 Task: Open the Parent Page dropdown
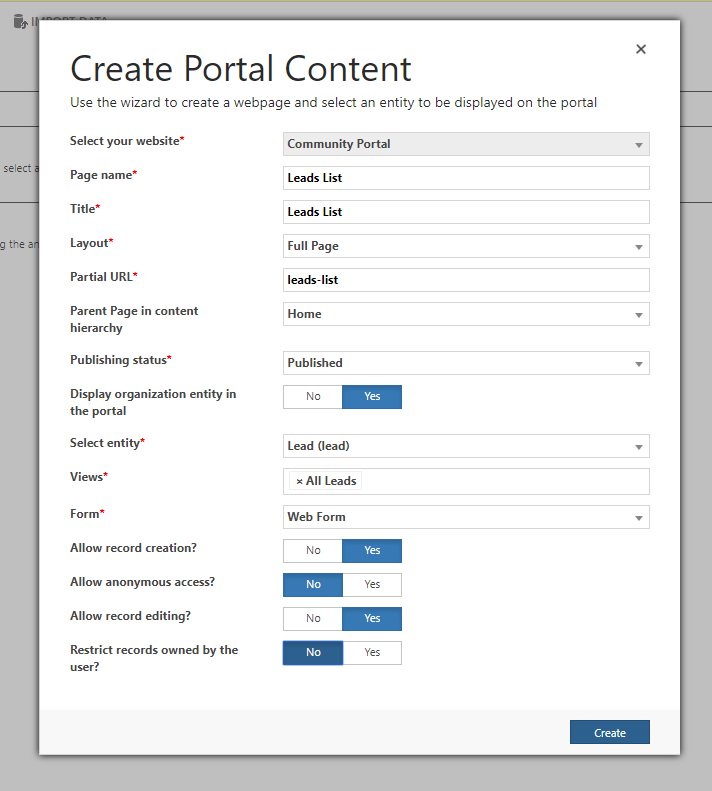[x=466, y=314]
